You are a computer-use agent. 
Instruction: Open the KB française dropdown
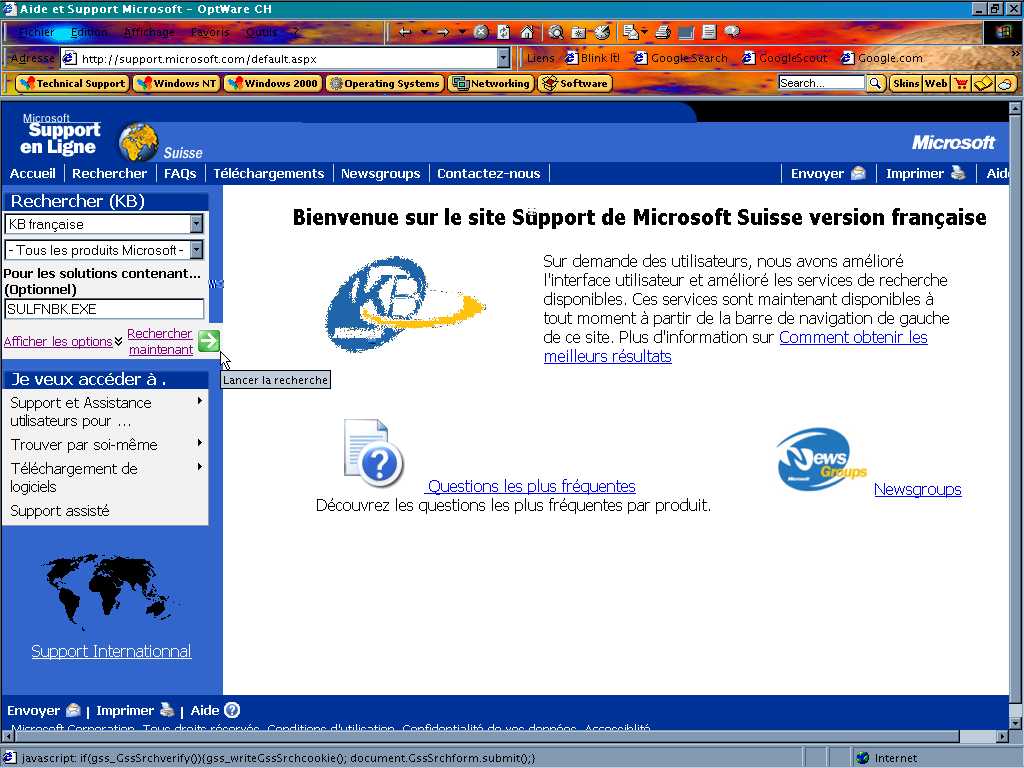[104, 225]
